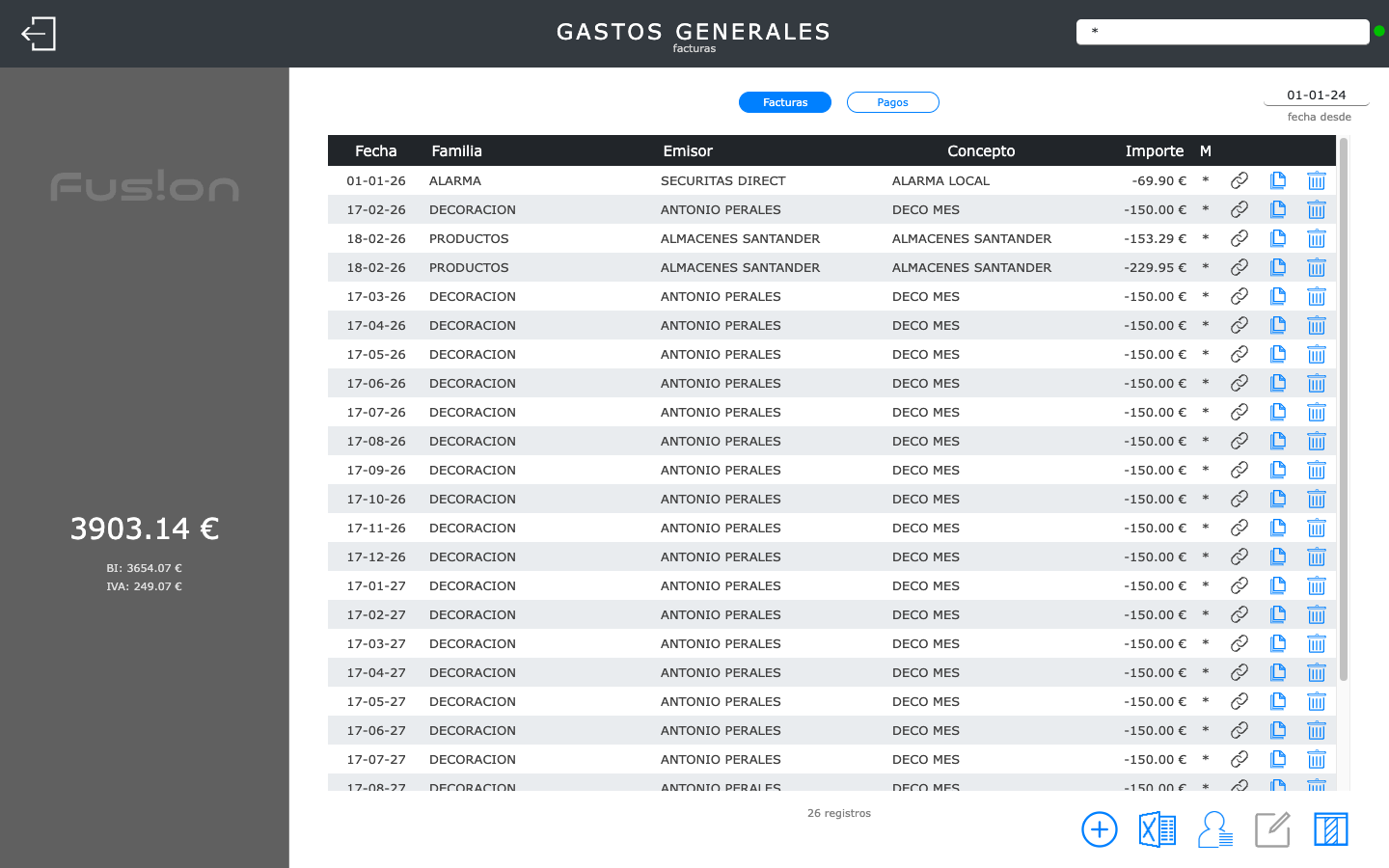Sort by the Familia column header

456,150
